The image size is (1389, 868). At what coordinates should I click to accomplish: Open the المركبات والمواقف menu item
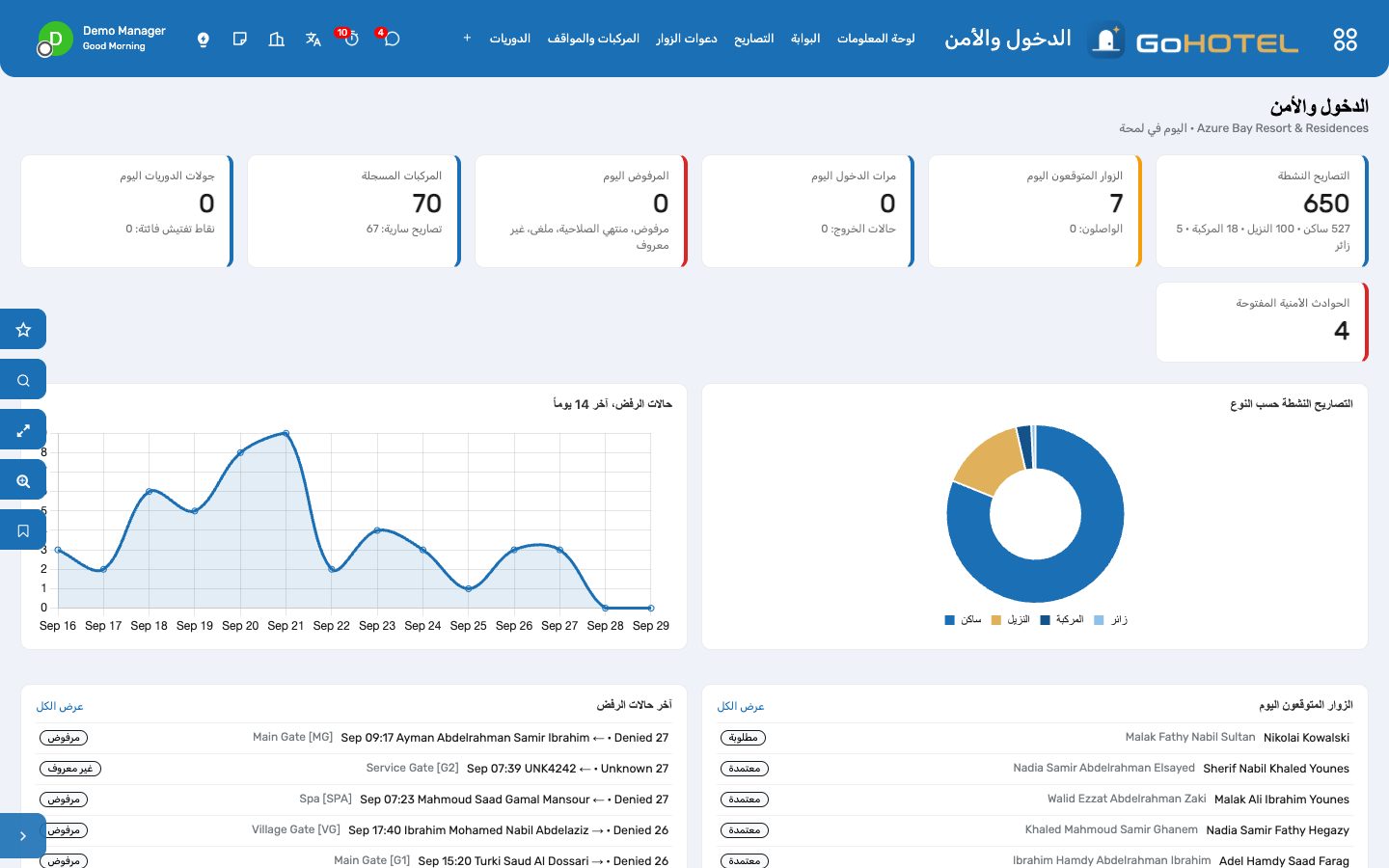point(593,39)
